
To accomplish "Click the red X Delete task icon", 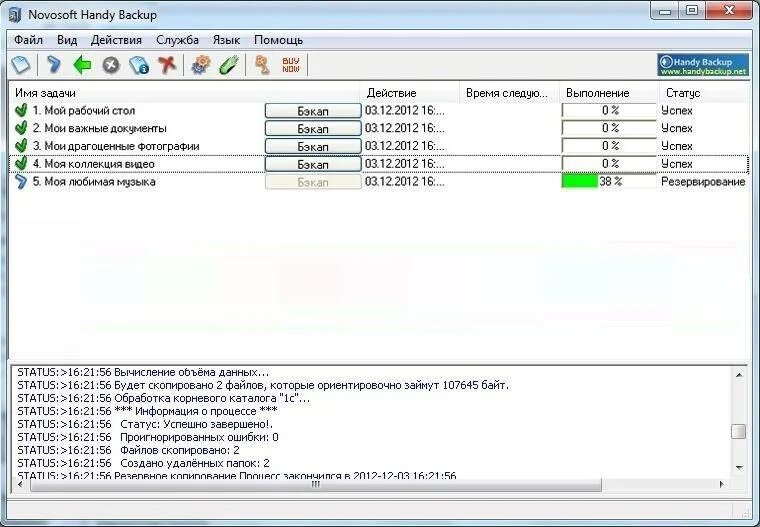I will point(167,65).
